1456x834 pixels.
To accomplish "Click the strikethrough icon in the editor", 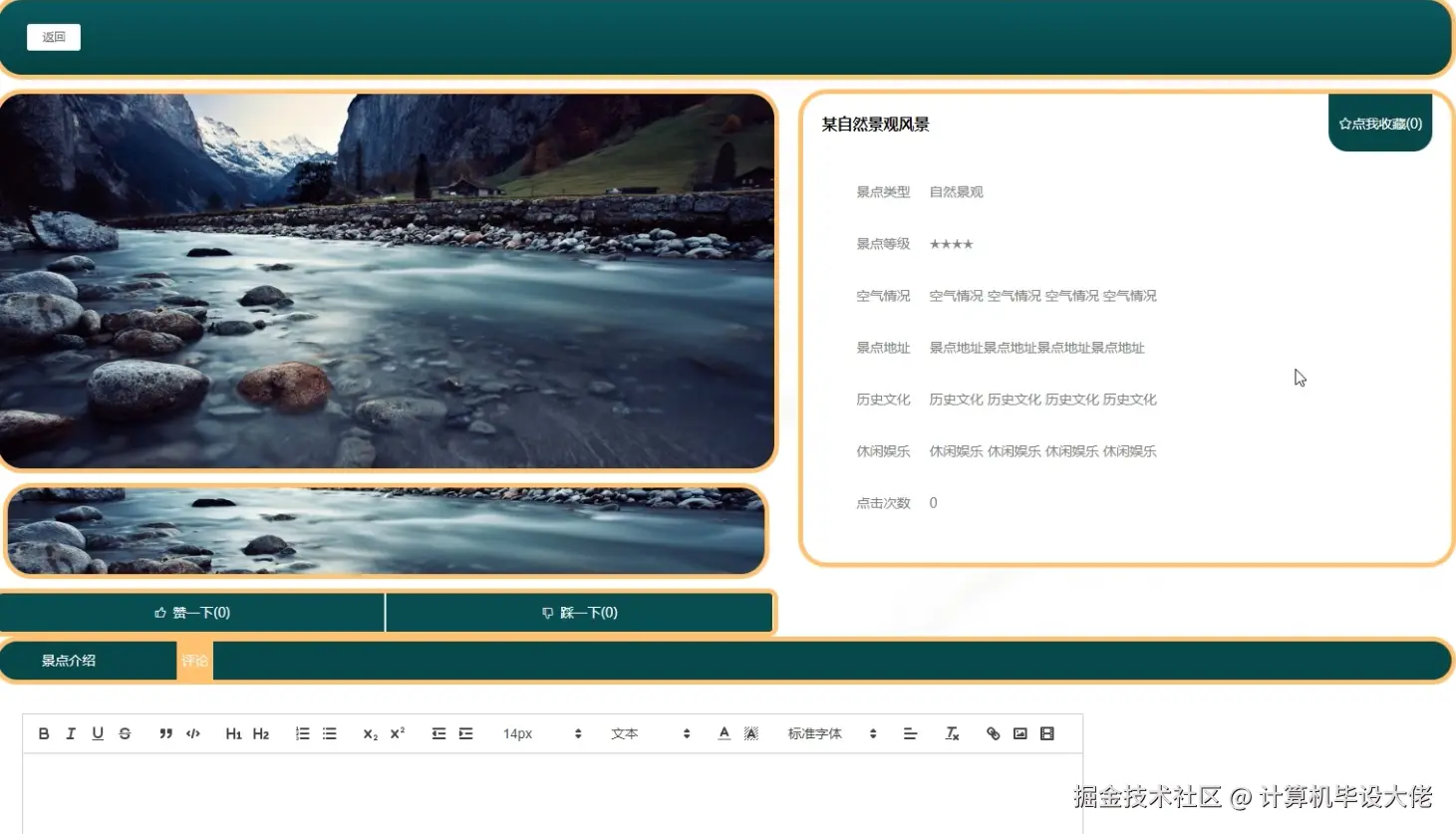I will pyautogui.click(x=125, y=733).
